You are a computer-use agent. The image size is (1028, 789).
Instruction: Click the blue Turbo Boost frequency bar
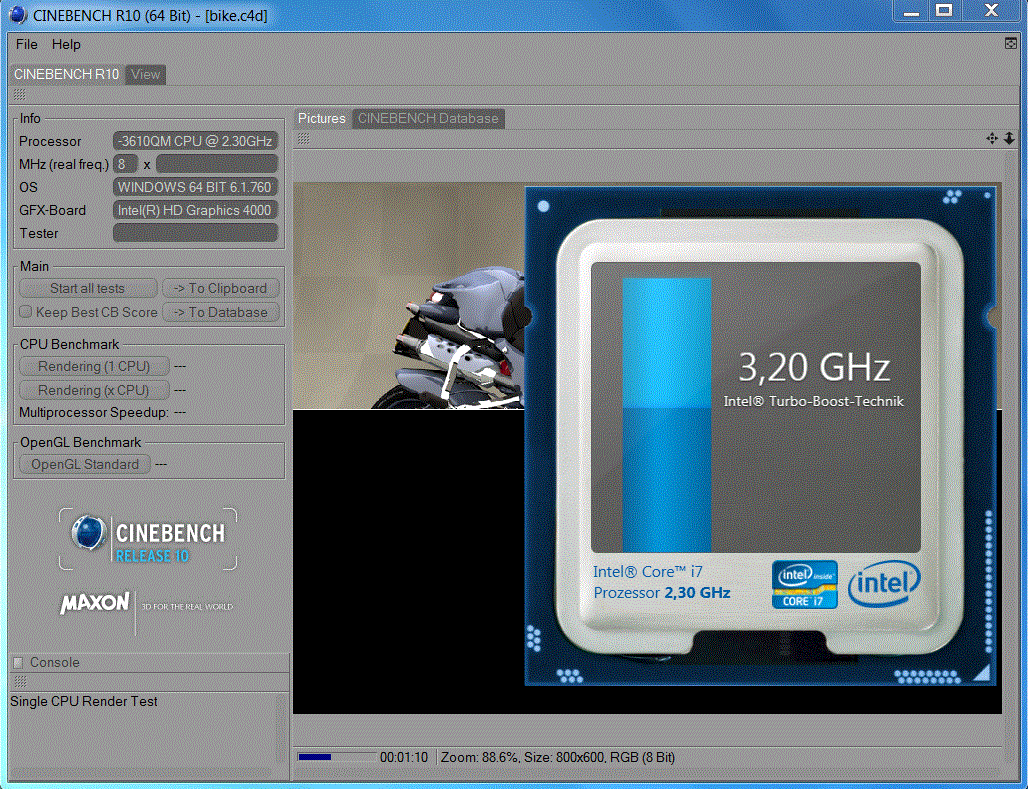coord(667,415)
